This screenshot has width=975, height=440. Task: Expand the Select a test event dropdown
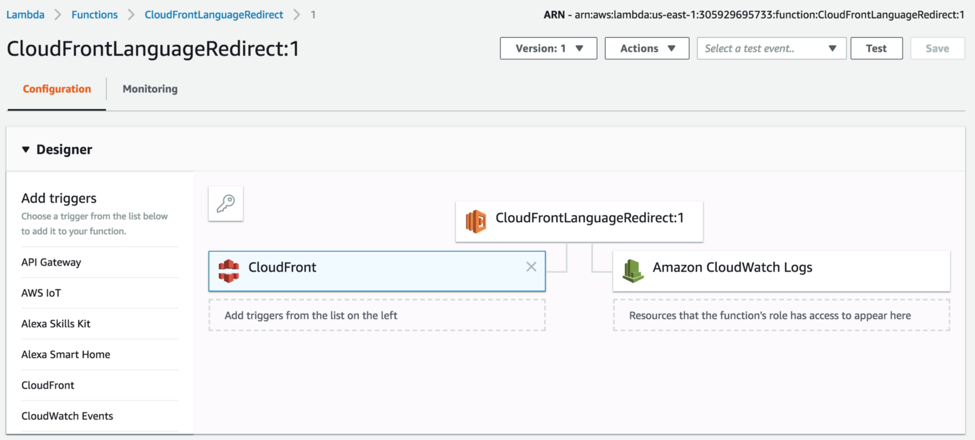pos(771,48)
